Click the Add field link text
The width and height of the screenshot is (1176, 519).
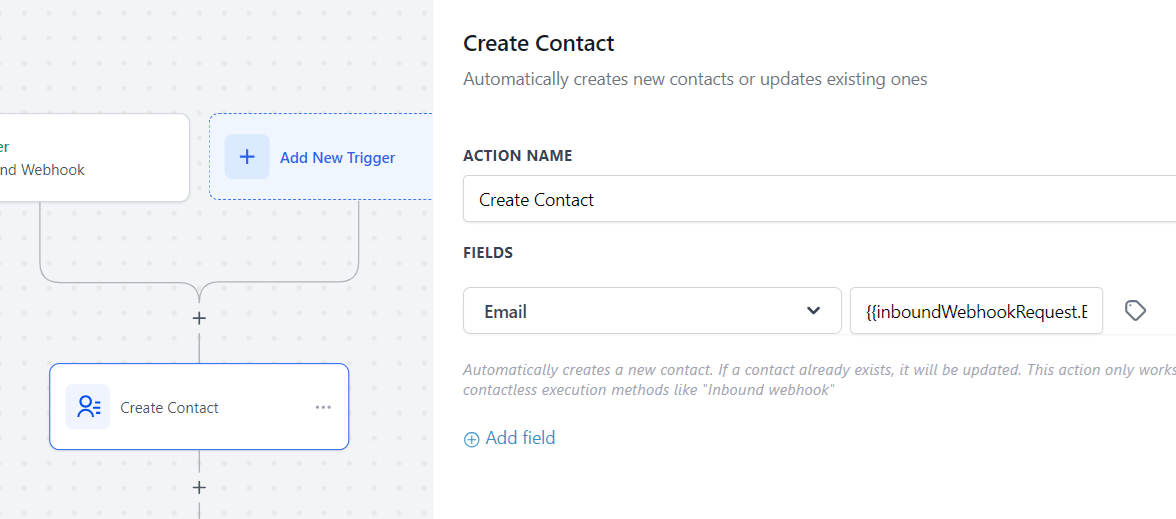point(520,438)
